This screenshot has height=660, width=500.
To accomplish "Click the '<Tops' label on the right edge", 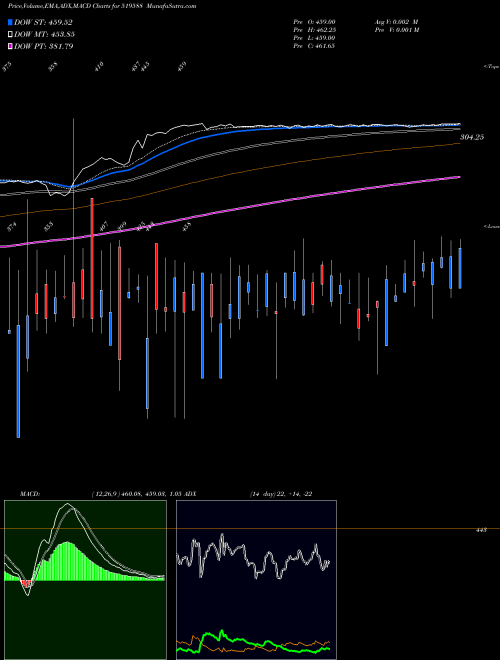I will [491, 67].
